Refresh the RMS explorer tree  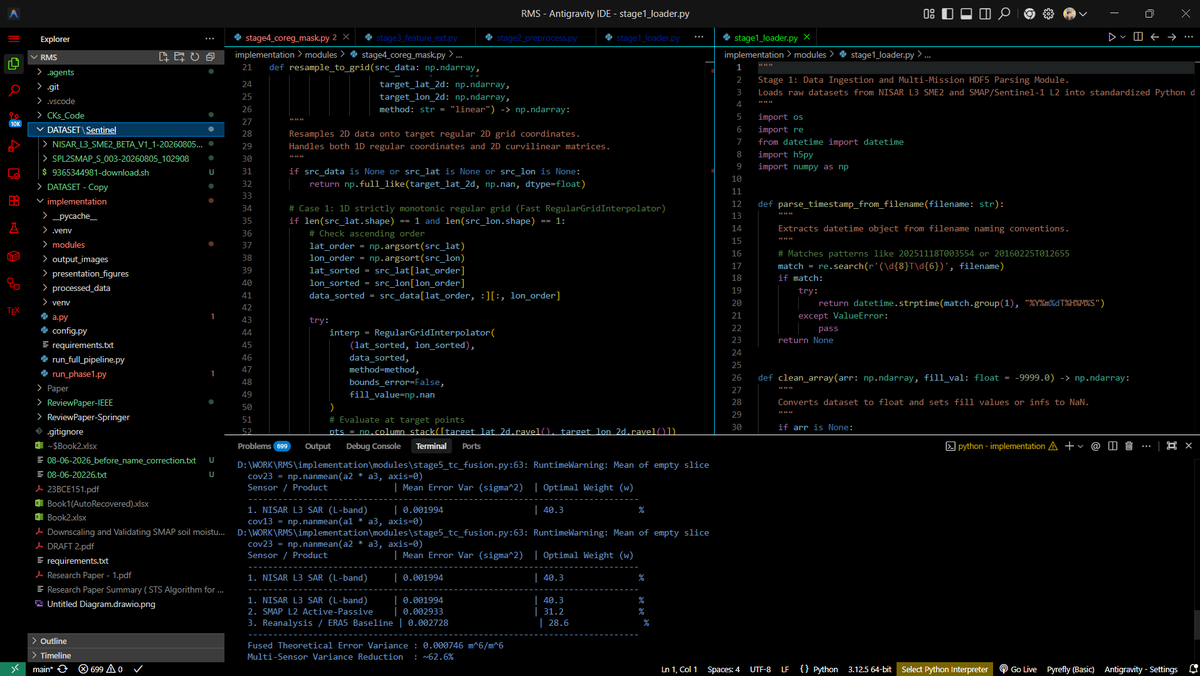(x=195, y=58)
